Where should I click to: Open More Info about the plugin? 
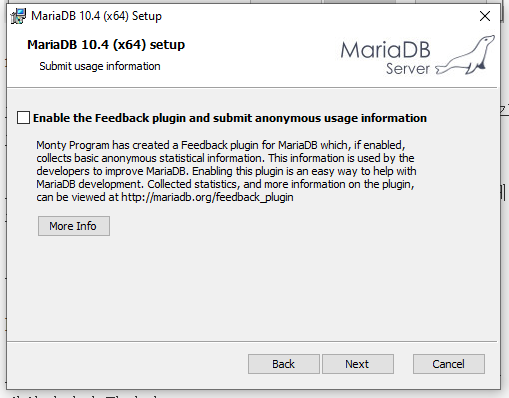tap(74, 226)
